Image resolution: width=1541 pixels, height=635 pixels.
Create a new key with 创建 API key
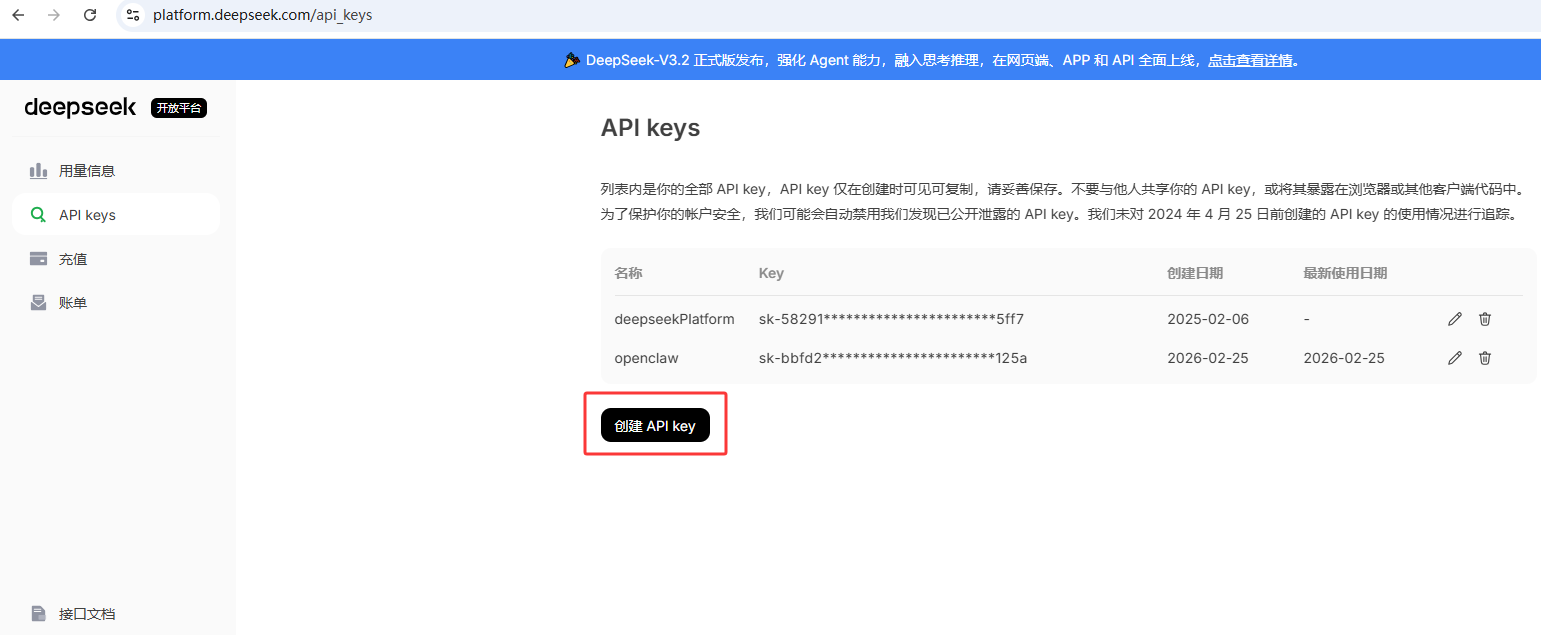655,425
